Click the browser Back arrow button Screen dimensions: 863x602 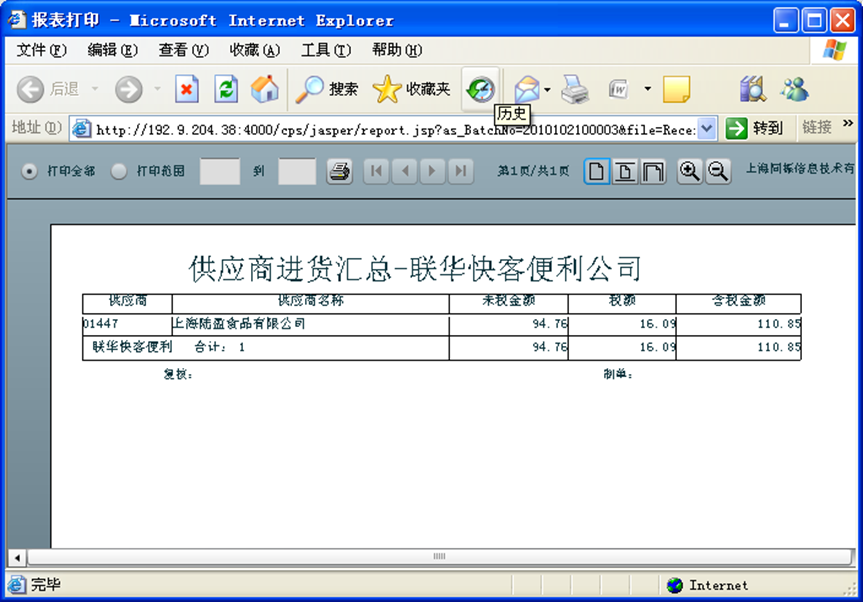pos(30,89)
